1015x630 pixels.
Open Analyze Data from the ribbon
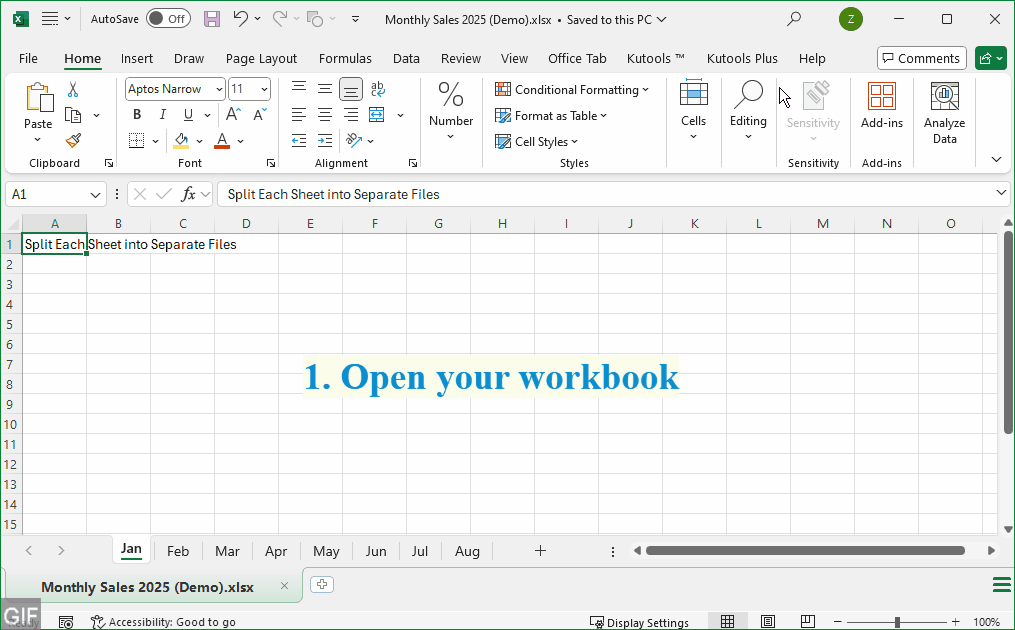point(944,114)
